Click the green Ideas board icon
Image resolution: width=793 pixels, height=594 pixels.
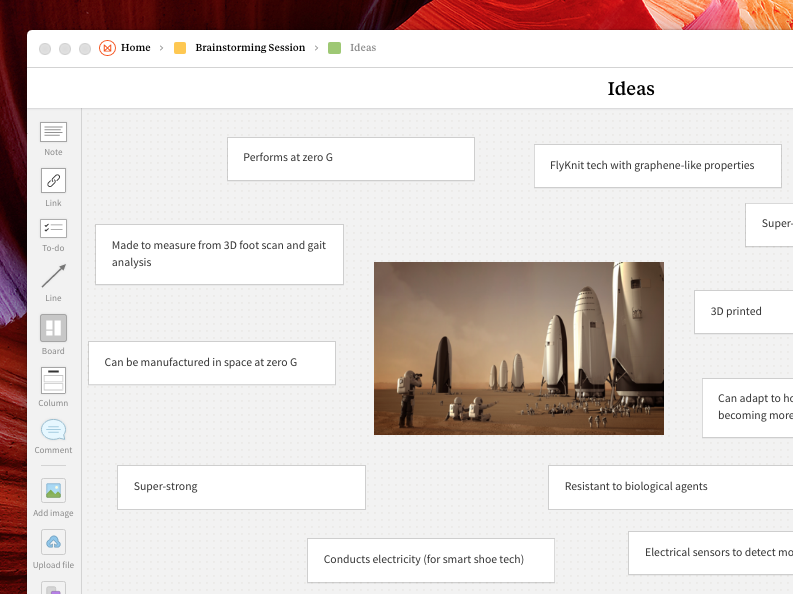pos(334,48)
